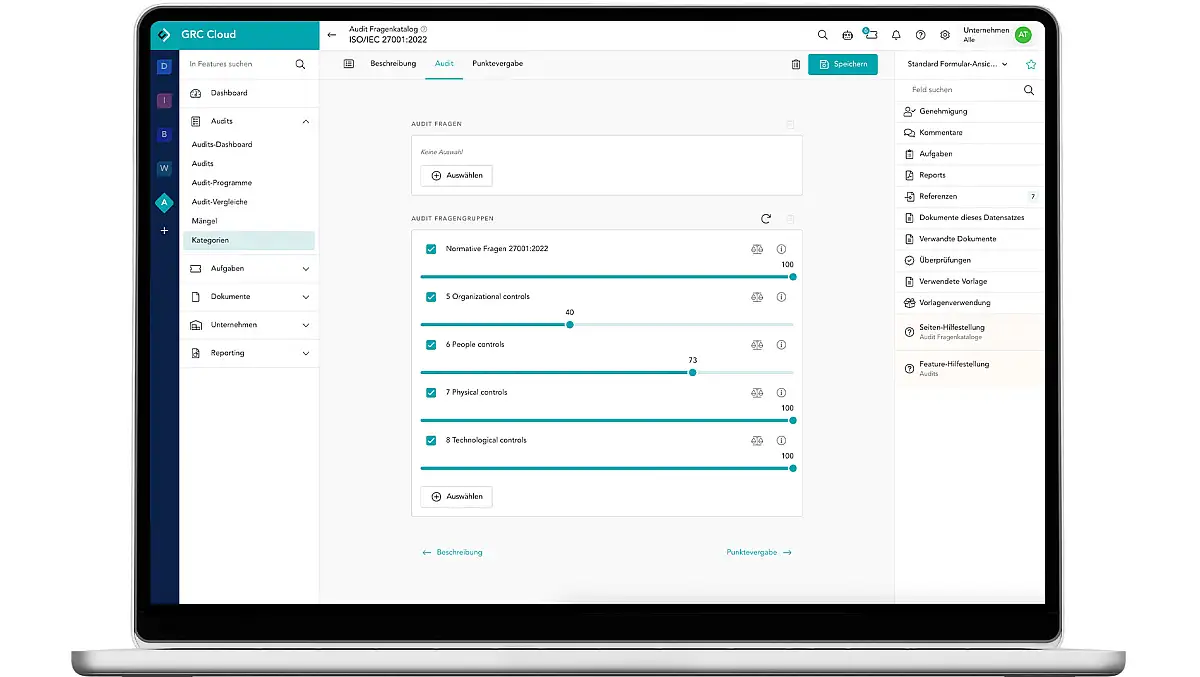Image resolution: width=1200 pixels, height=677 pixels.
Task: Click the search magnifier icon in top bar
Action: [x=823, y=35]
